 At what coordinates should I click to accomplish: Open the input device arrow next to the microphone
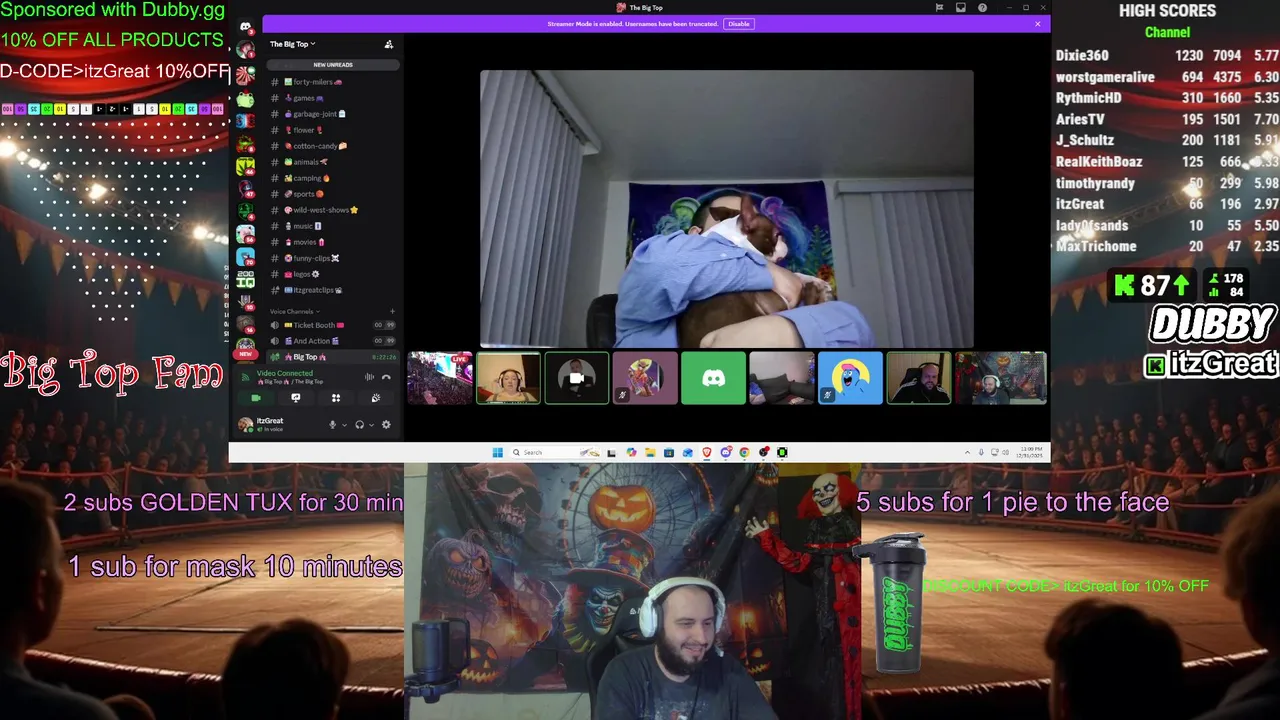click(x=345, y=425)
